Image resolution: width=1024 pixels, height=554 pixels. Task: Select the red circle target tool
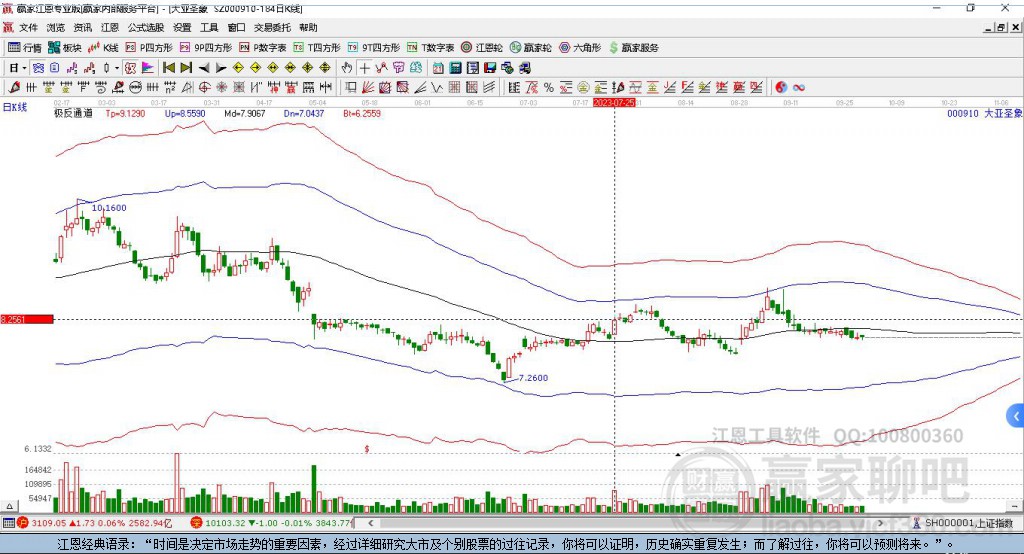tap(204, 88)
